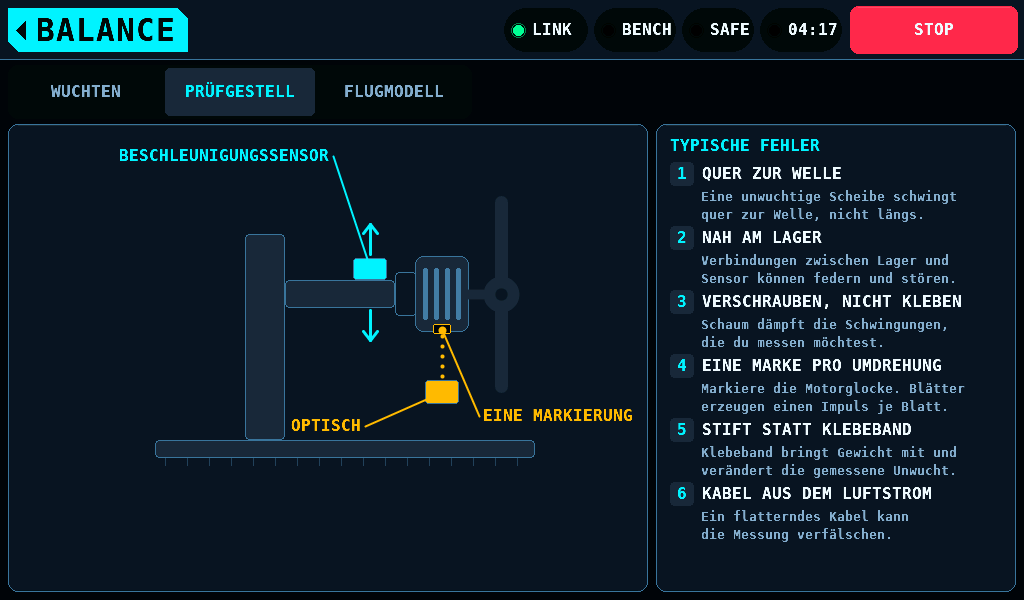Image resolution: width=1024 pixels, height=600 pixels.
Task: Click the TYPISCHE FEHLER heading
Action: click(744, 146)
